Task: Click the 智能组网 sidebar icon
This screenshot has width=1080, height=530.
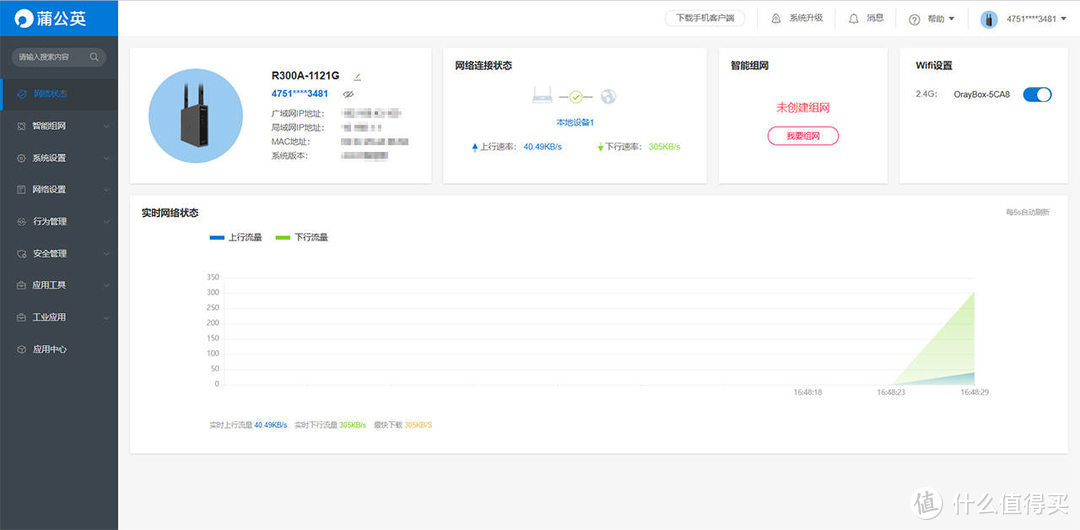Action: click(x=21, y=126)
